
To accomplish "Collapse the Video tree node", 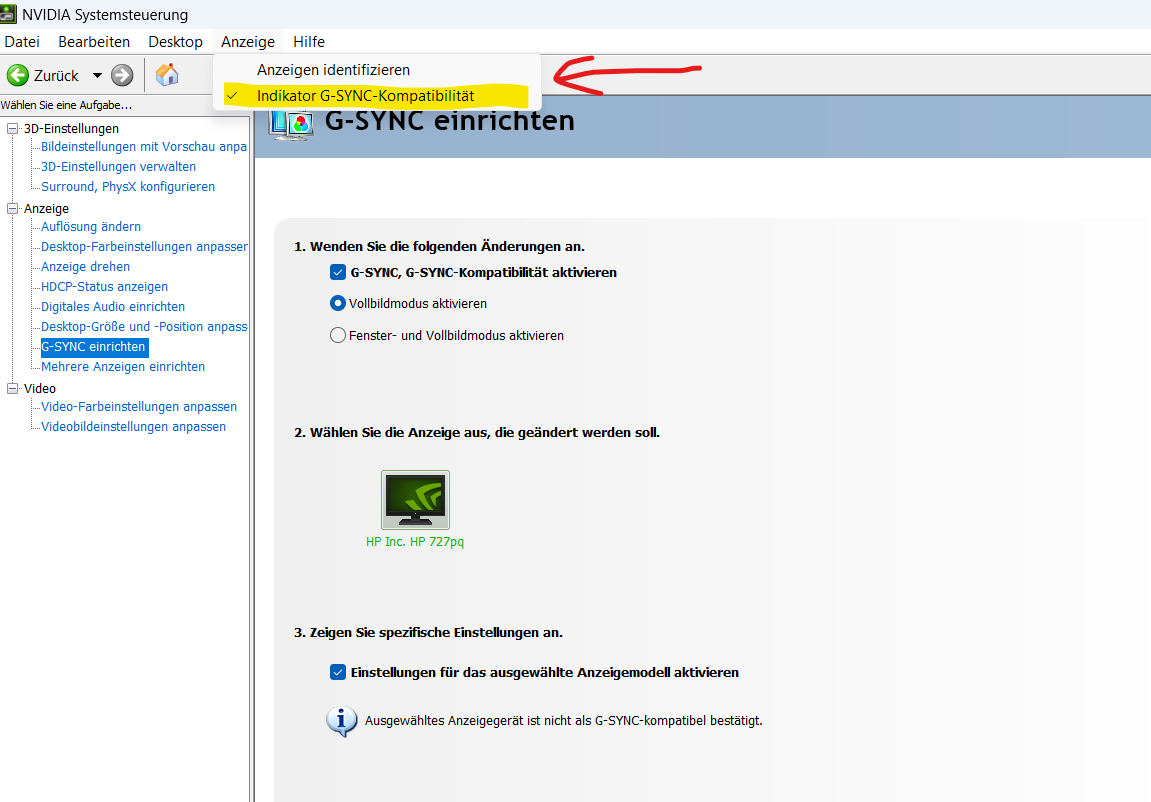I will [12, 388].
